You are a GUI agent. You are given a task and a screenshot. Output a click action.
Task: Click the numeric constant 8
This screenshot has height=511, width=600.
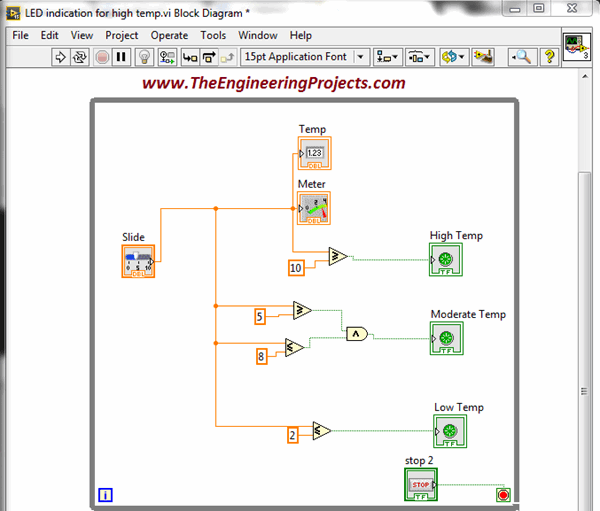click(x=261, y=357)
